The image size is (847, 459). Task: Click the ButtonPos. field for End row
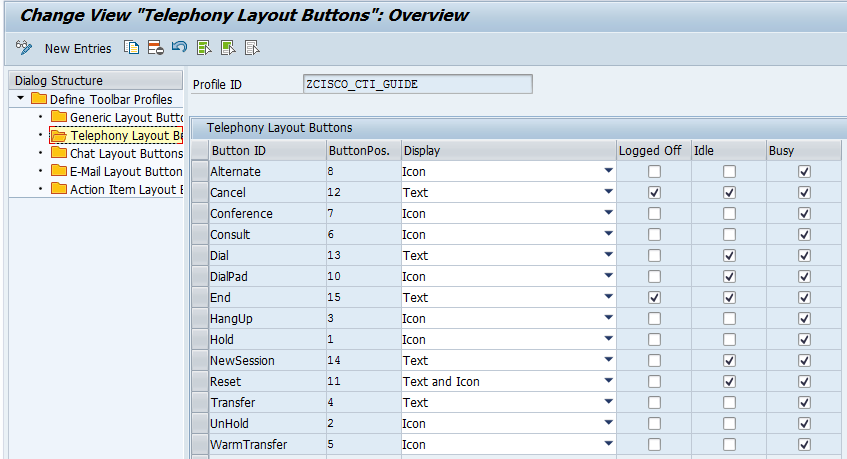pyautogui.click(x=362, y=297)
